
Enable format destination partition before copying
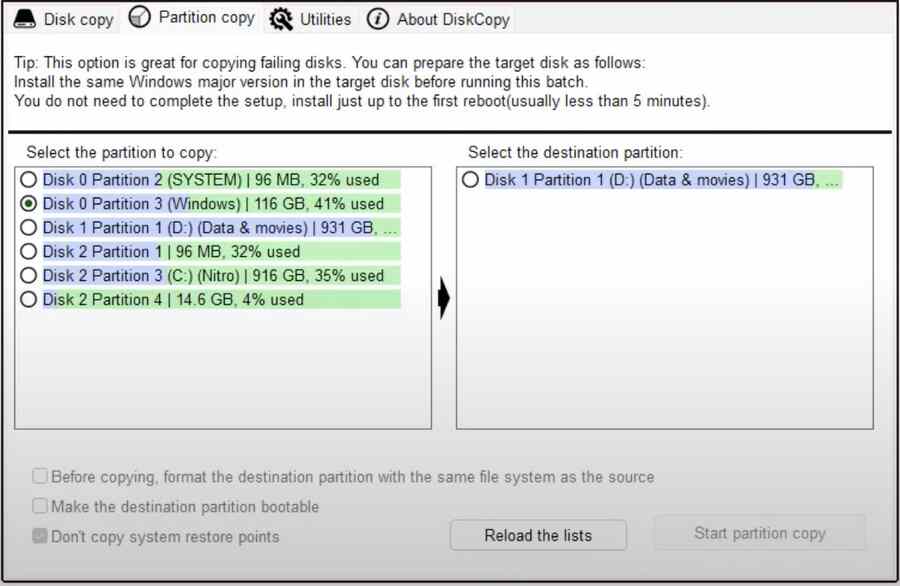coord(40,477)
